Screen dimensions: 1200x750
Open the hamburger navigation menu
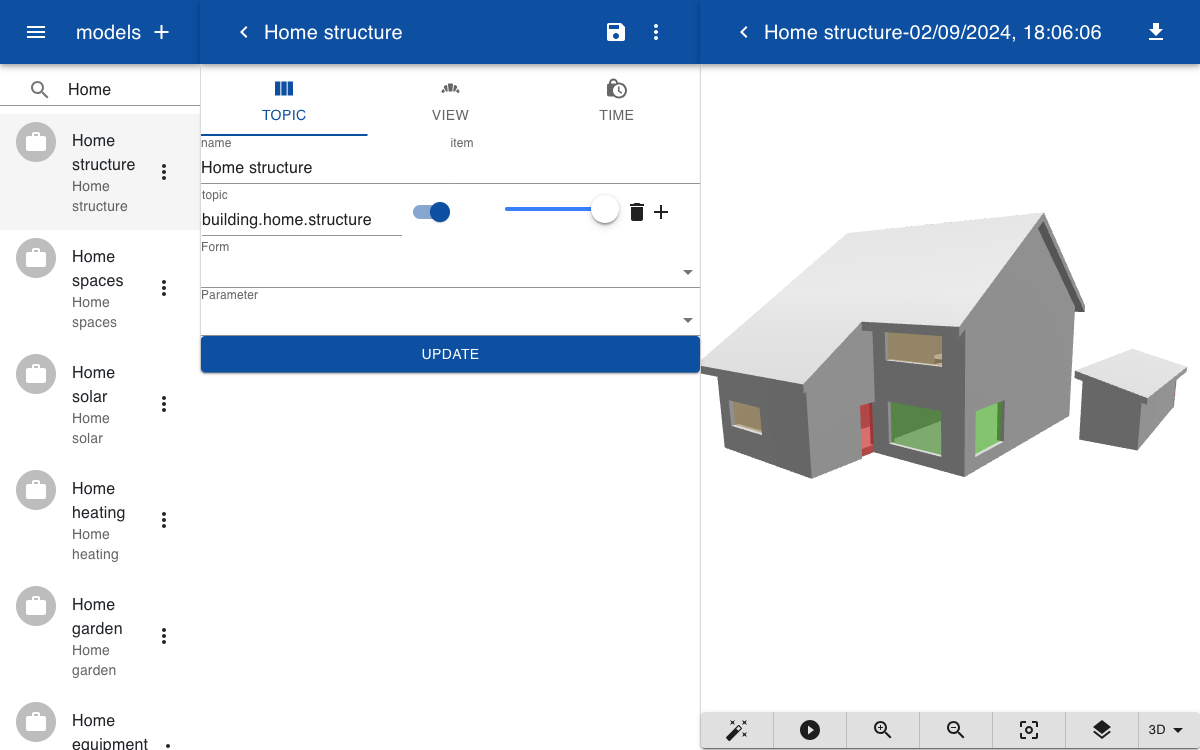(x=36, y=32)
